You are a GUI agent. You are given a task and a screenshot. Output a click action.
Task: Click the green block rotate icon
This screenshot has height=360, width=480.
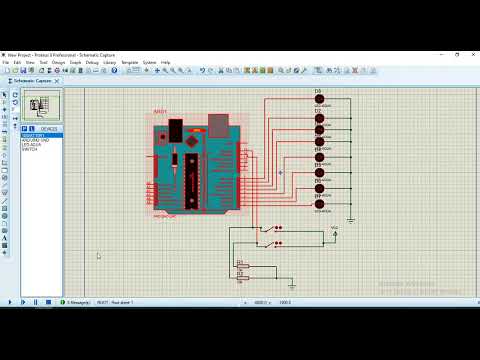[262, 70]
